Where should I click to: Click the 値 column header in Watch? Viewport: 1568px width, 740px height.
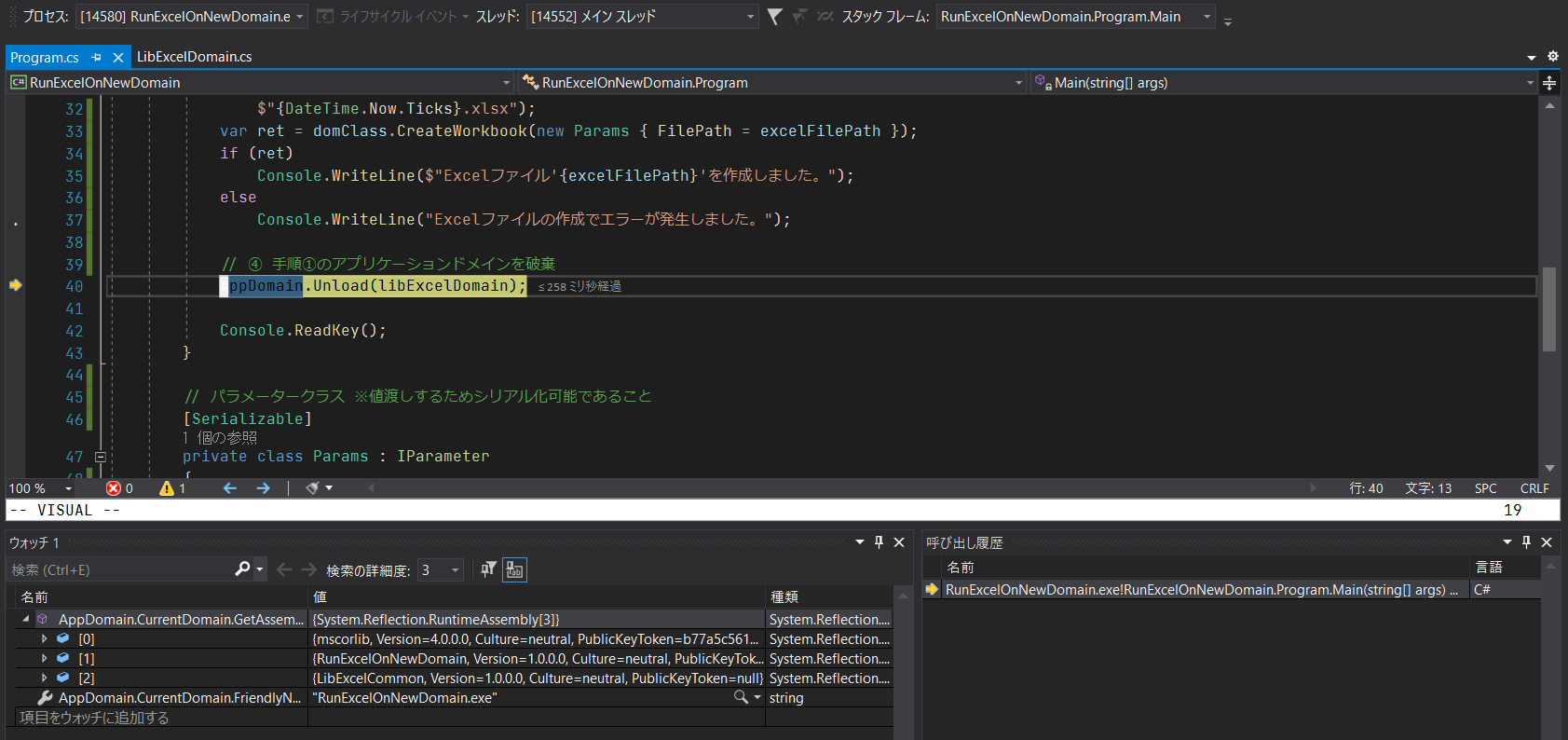(537, 596)
